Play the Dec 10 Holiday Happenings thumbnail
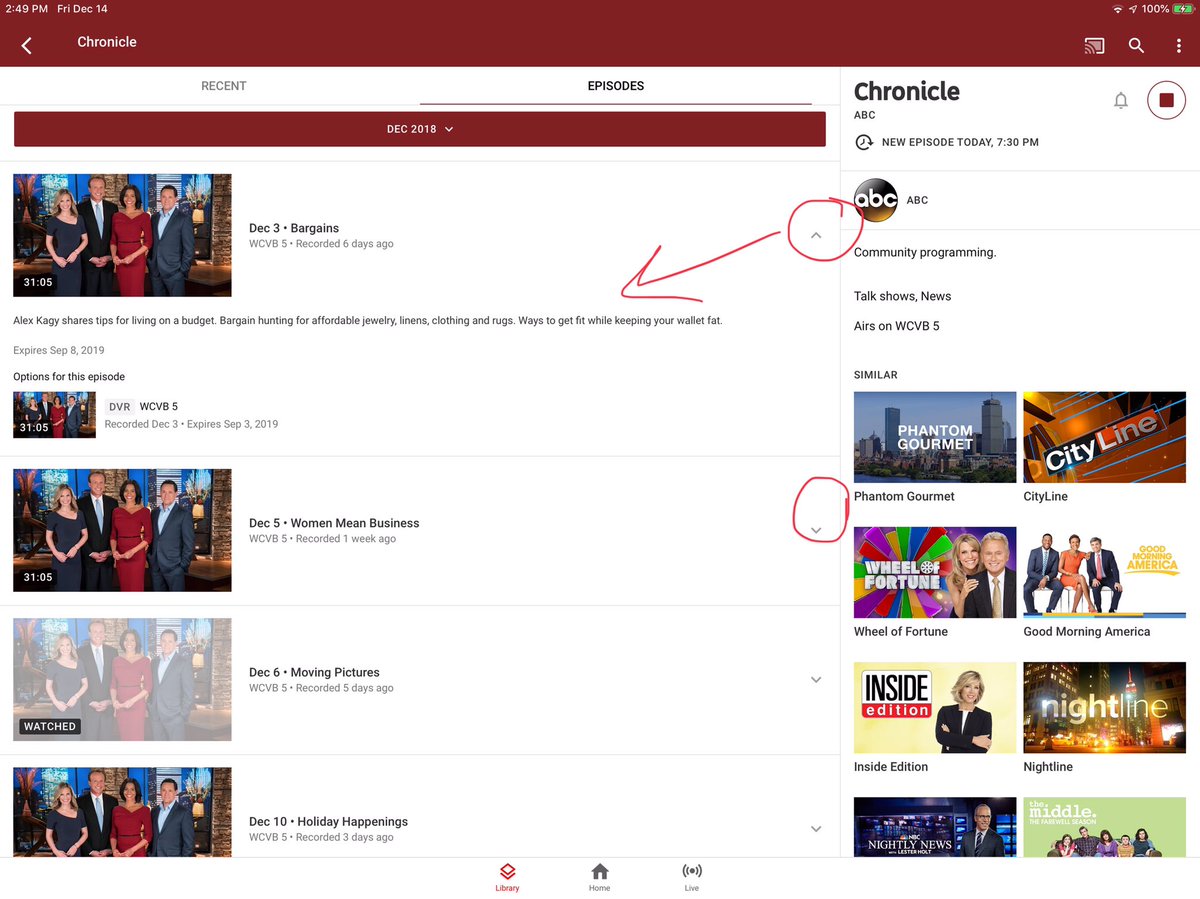Screen dimensions: 1200x899 coord(122,812)
